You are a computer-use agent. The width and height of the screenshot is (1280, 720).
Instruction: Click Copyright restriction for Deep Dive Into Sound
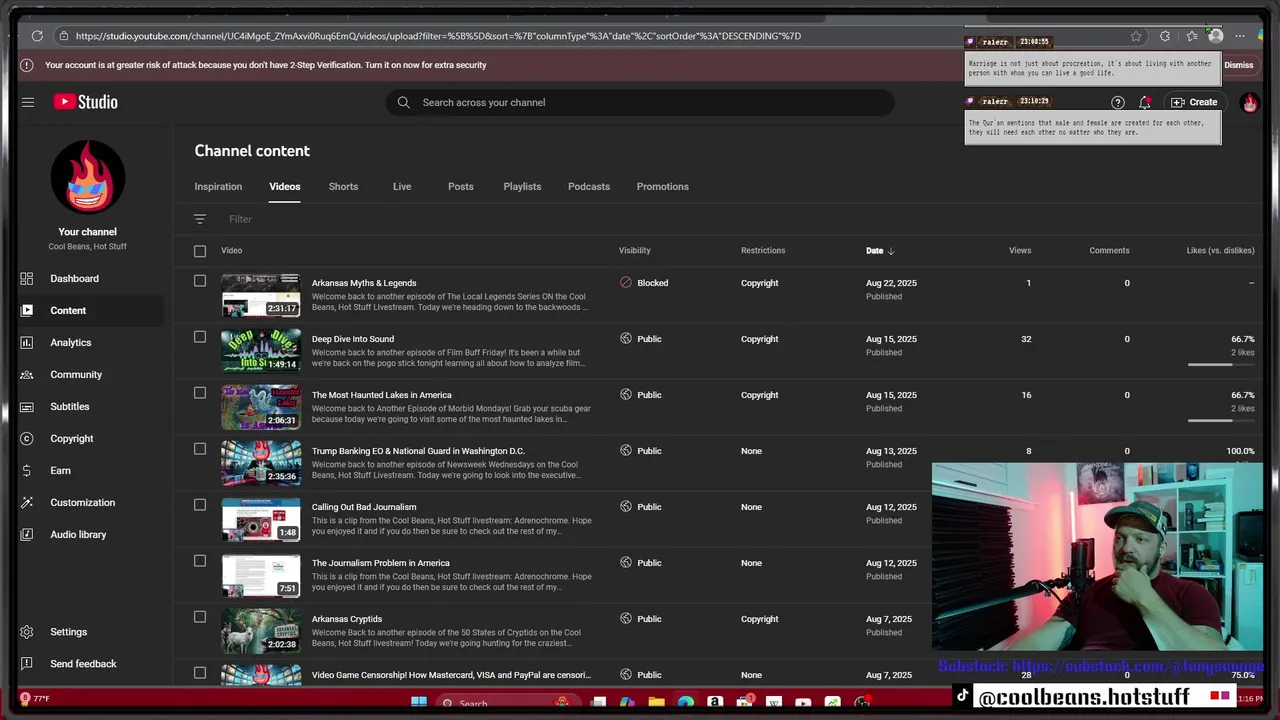point(759,339)
